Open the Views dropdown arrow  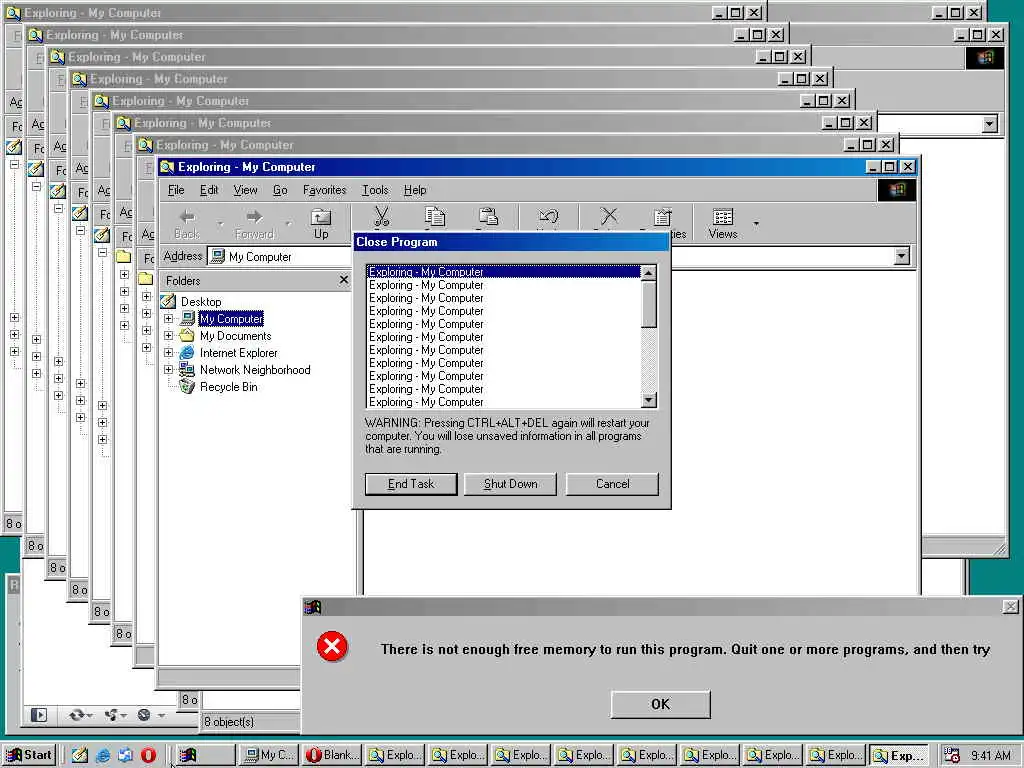[756, 224]
